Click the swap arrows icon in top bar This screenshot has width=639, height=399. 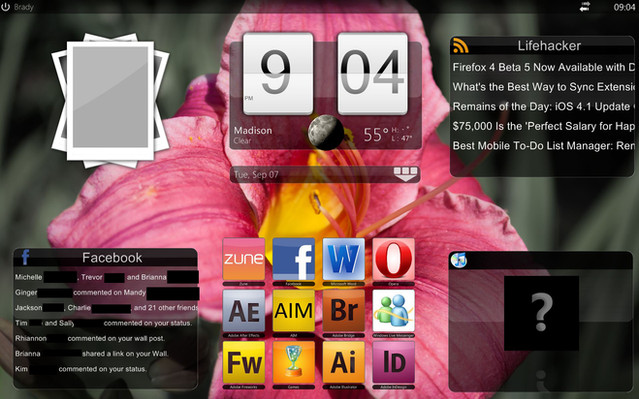[585, 7]
